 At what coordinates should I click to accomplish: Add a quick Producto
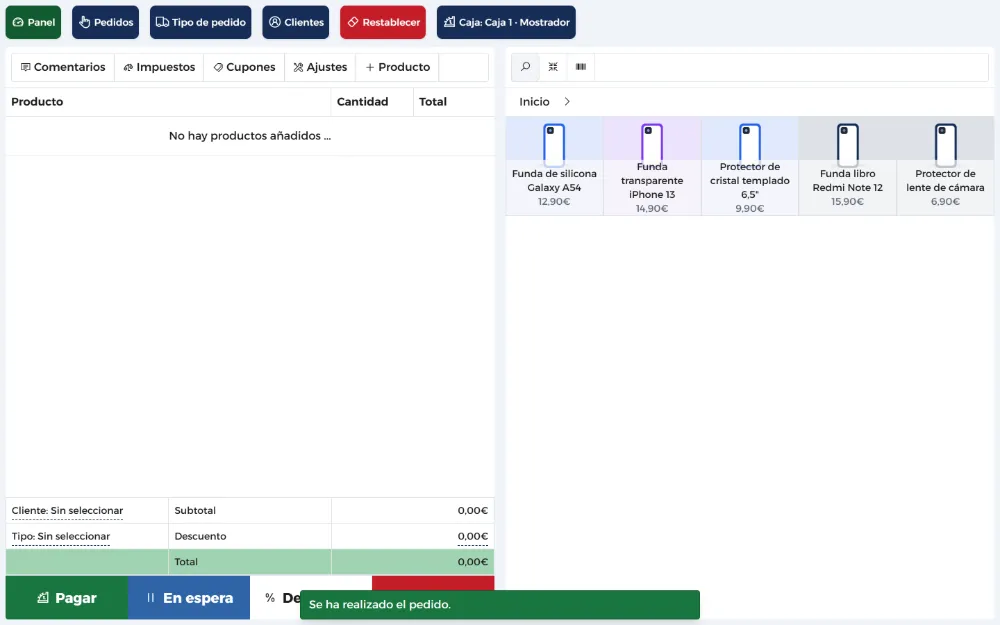tap(397, 67)
